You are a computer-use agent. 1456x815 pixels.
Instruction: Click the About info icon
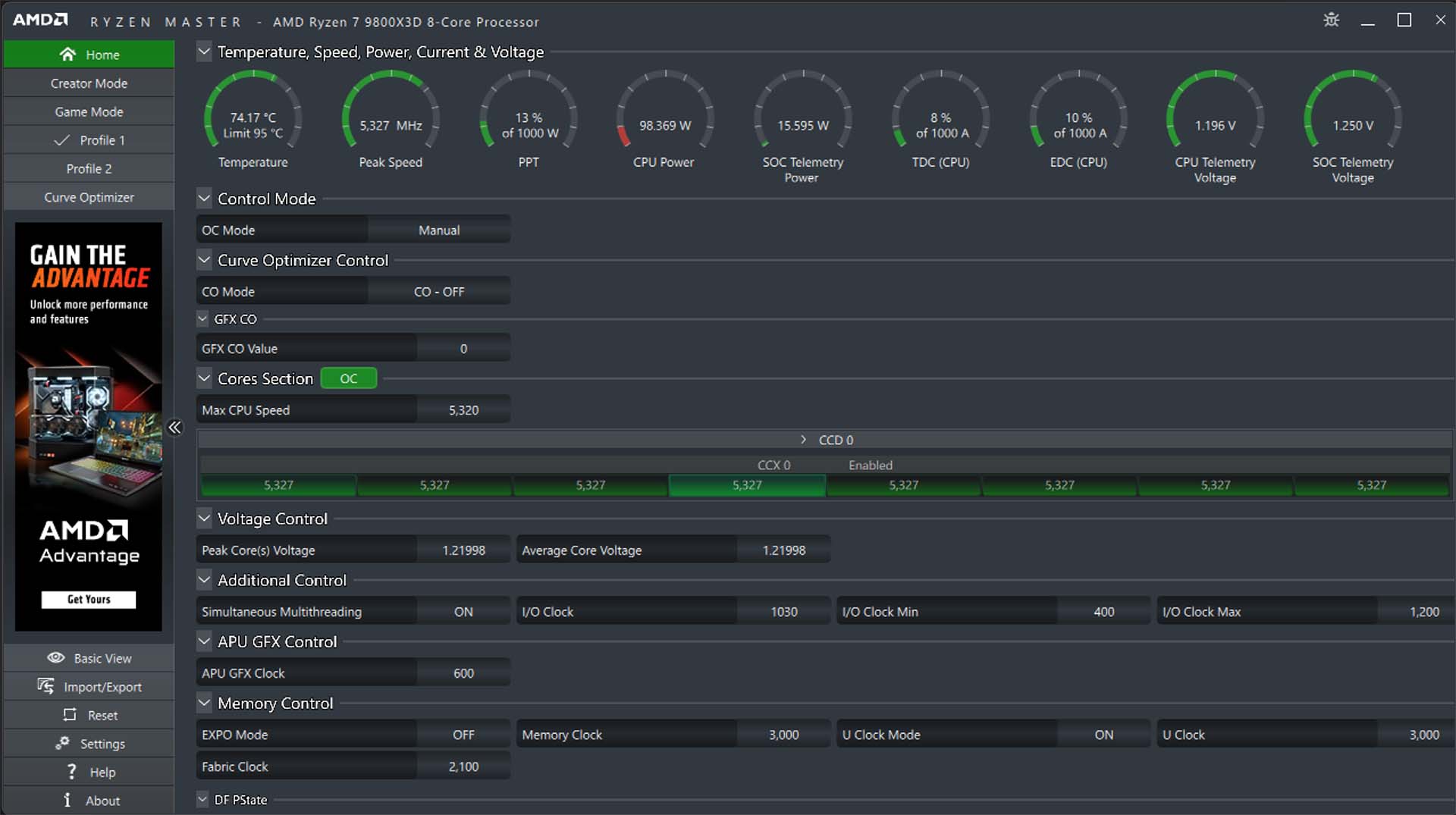(x=67, y=800)
